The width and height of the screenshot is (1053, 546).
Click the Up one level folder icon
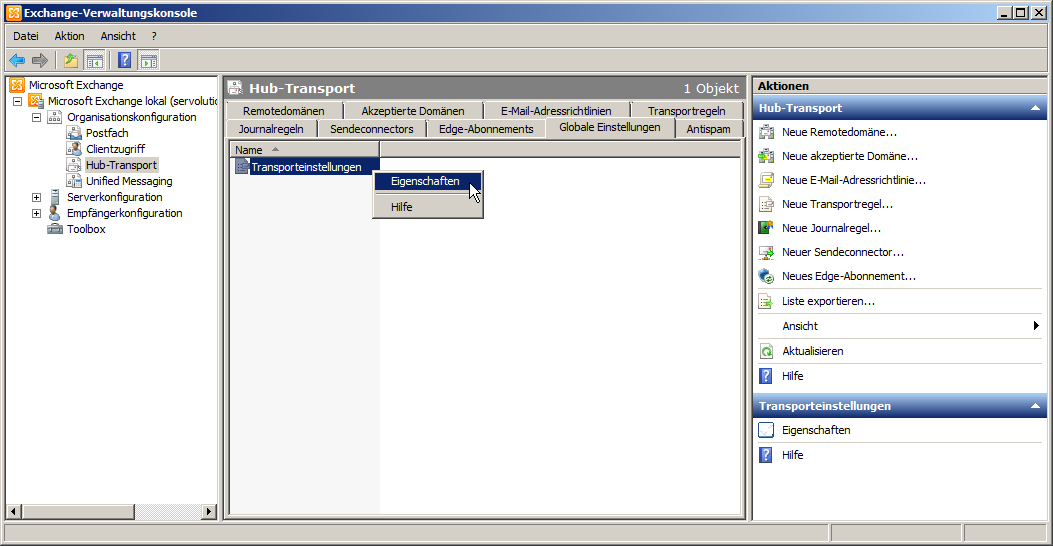pos(70,60)
